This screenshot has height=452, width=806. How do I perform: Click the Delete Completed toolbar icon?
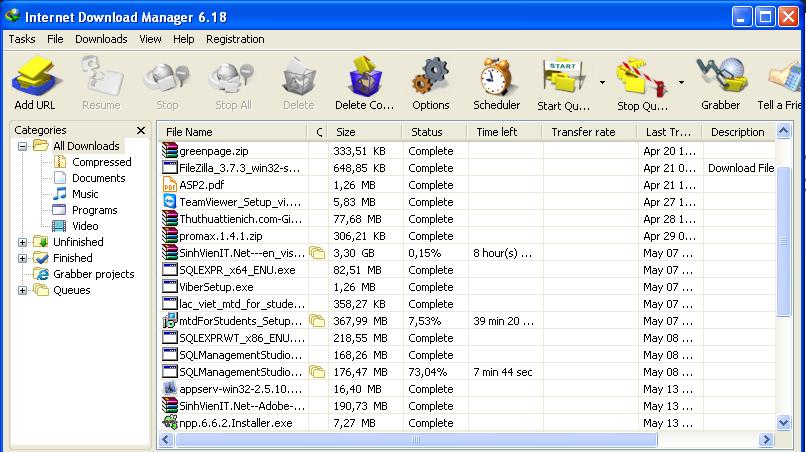[364, 77]
